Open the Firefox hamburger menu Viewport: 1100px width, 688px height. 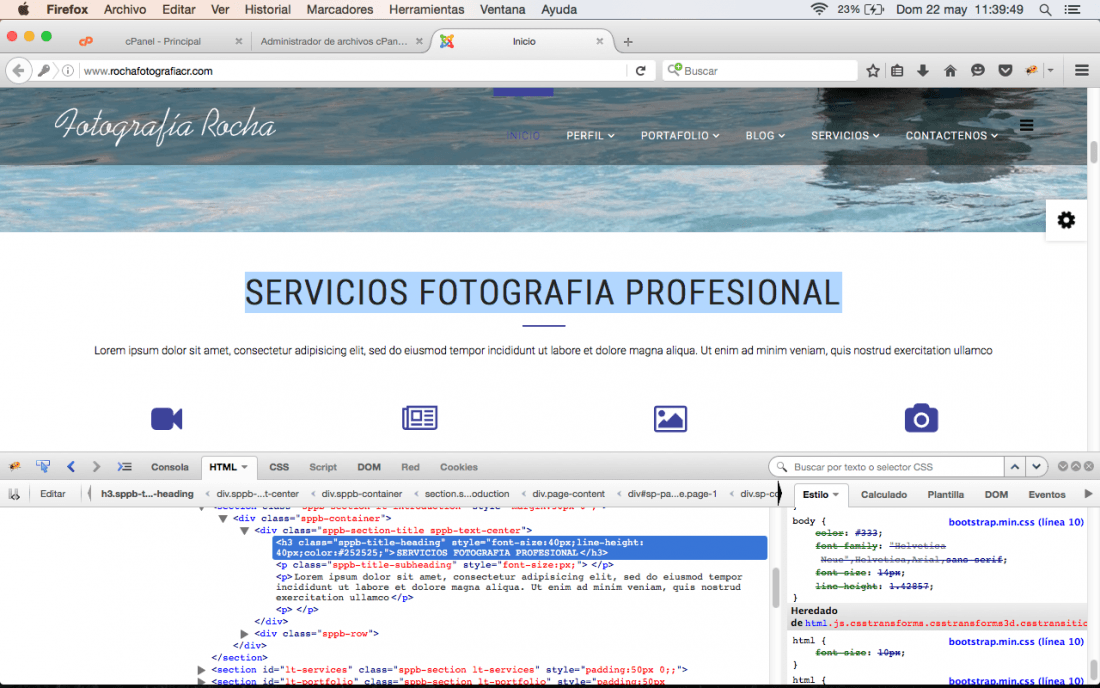1082,71
